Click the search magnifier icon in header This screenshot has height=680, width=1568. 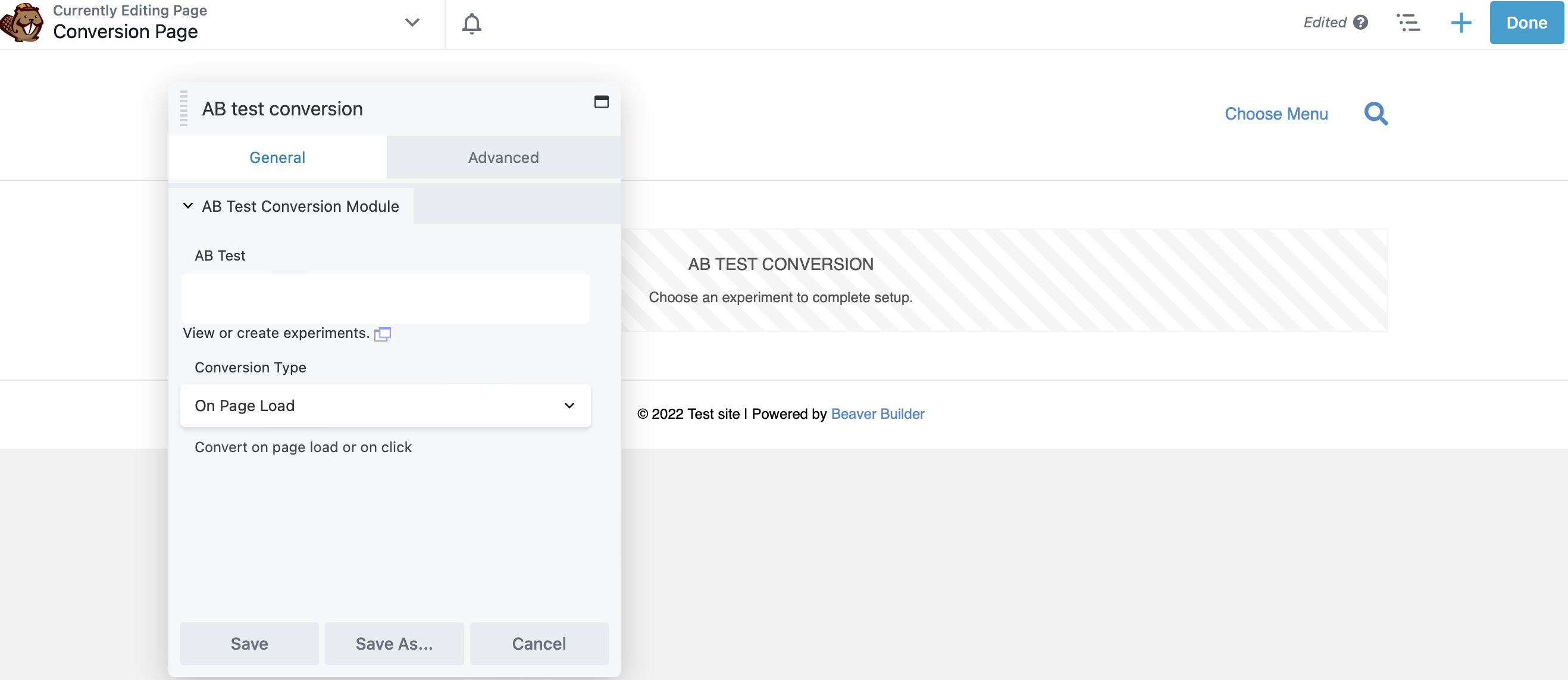(x=1376, y=114)
